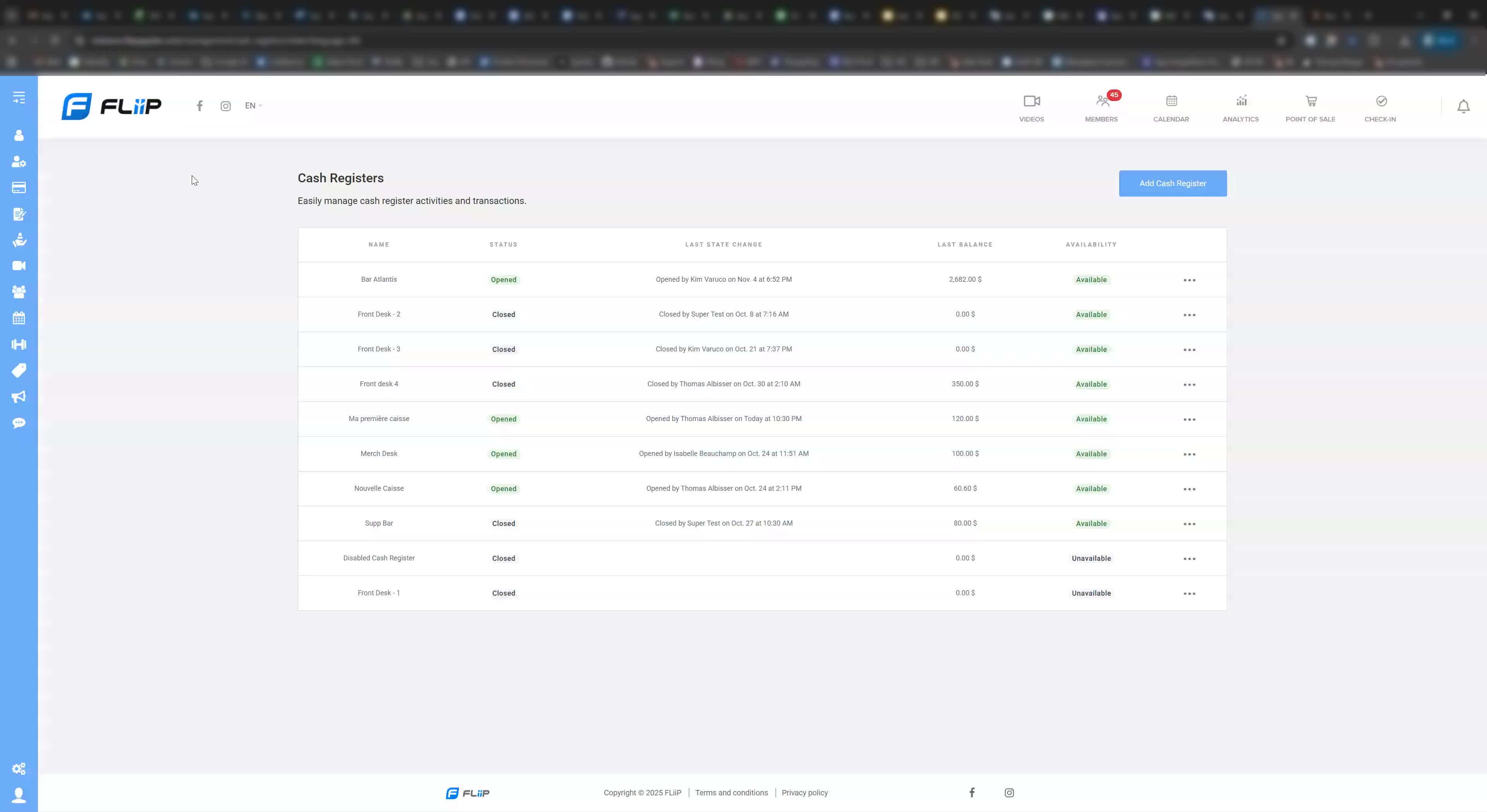This screenshot has width=1487, height=812.
Task: Click the Facebook icon in the header
Action: tap(200, 106)
